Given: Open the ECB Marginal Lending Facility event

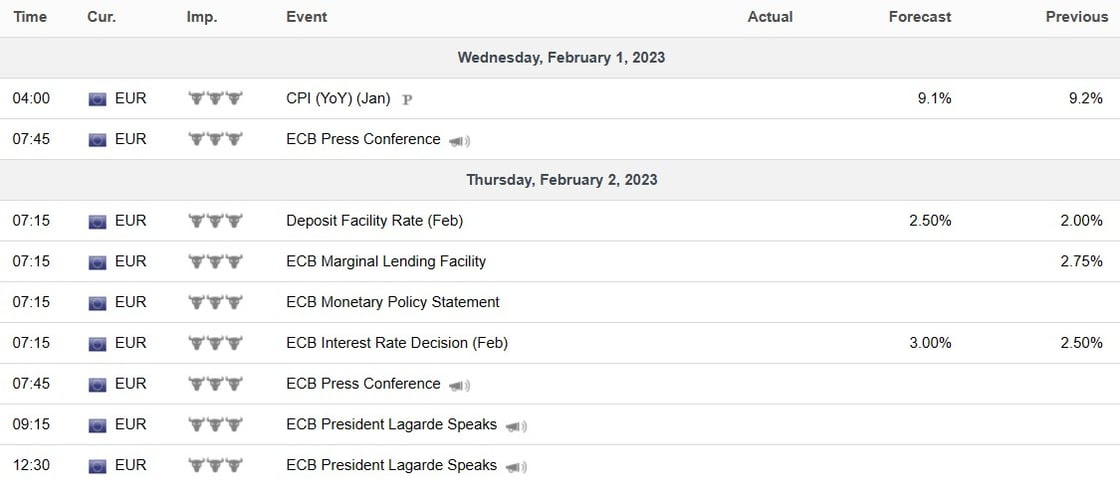Looking at the screenshot, I should pos(385,262).
